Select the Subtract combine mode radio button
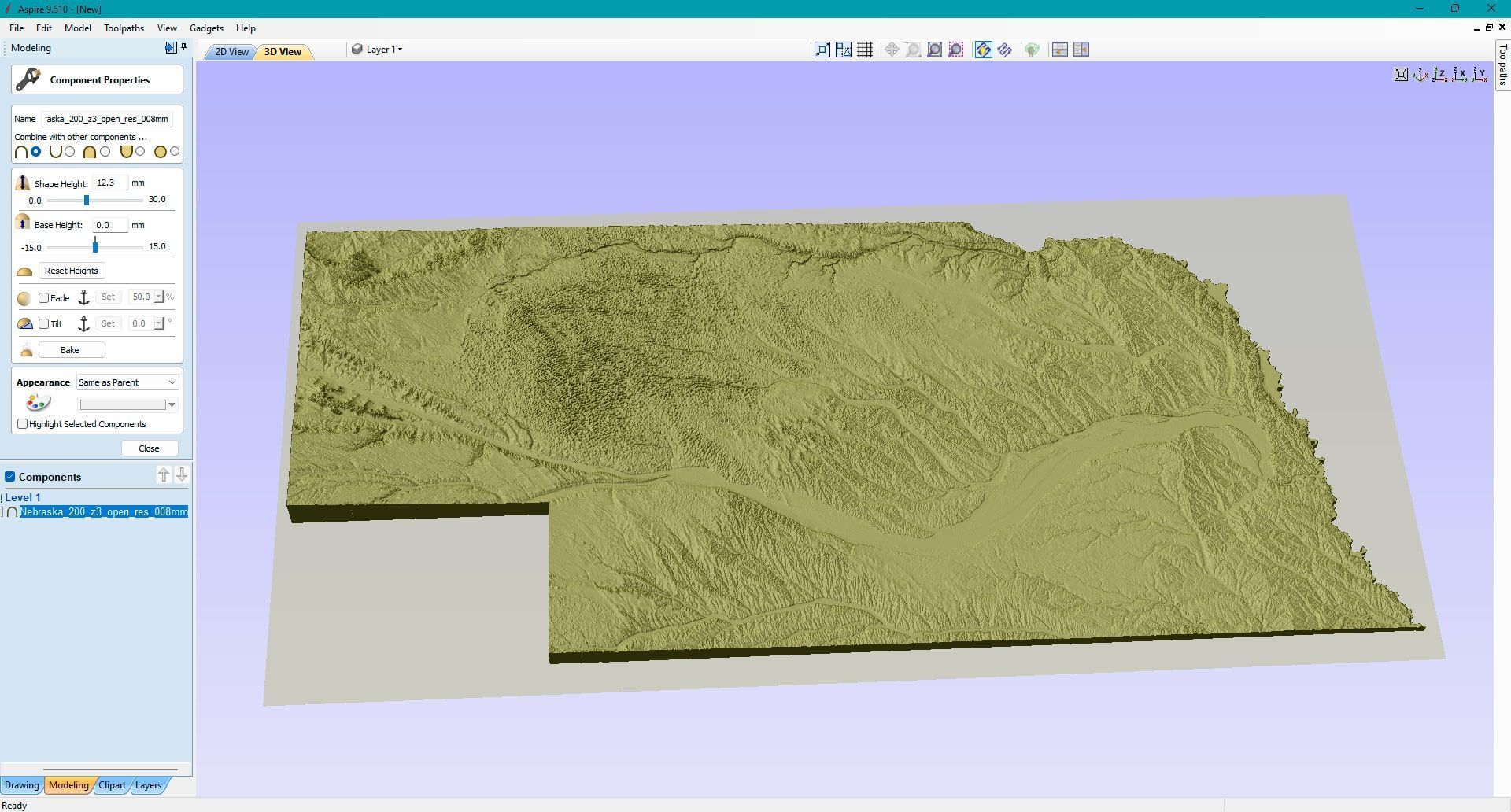The height and width of the screenshot is (812, 1511). click(70, 152)
